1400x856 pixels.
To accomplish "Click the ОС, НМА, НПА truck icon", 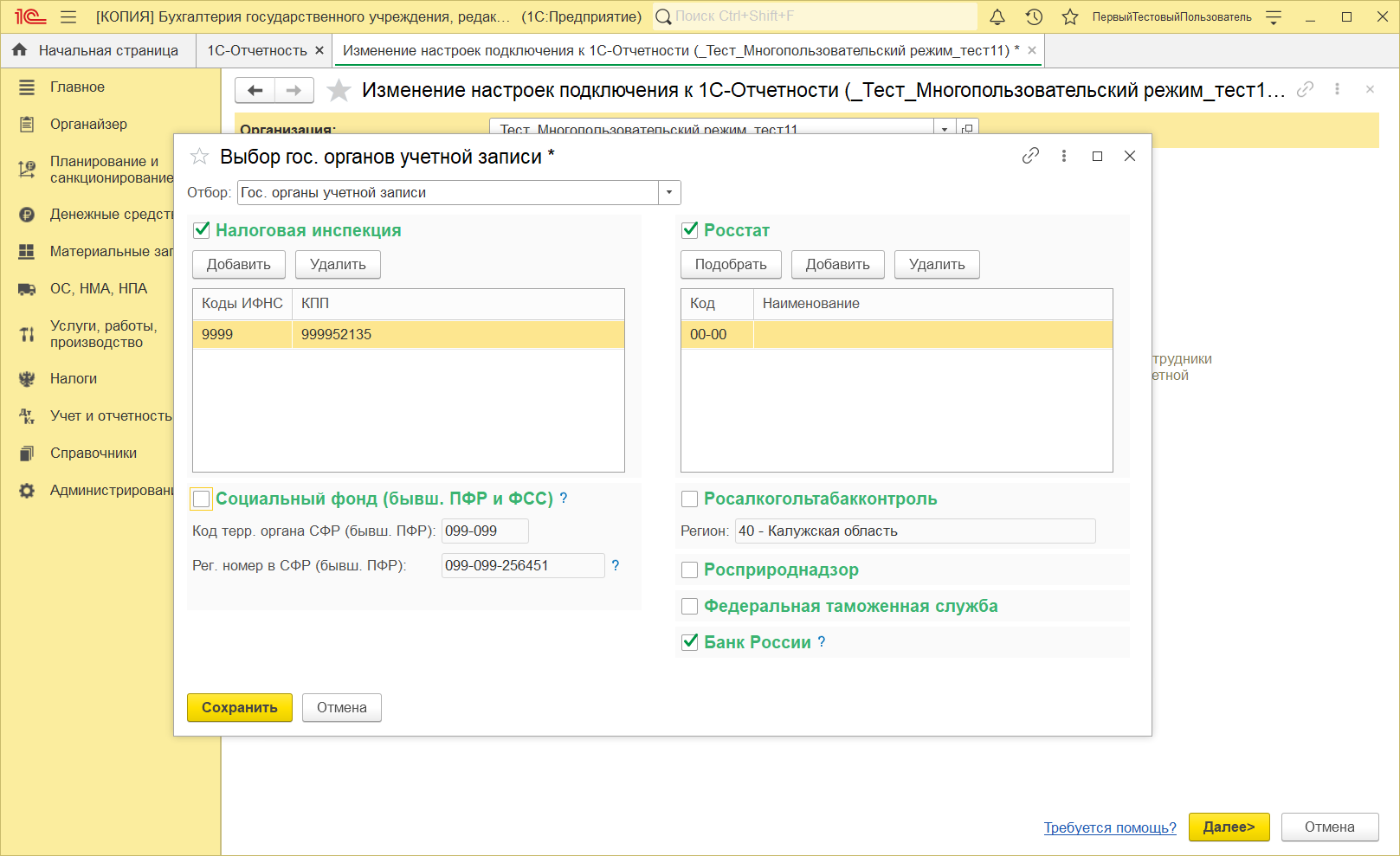I will (x=27, y=289).
